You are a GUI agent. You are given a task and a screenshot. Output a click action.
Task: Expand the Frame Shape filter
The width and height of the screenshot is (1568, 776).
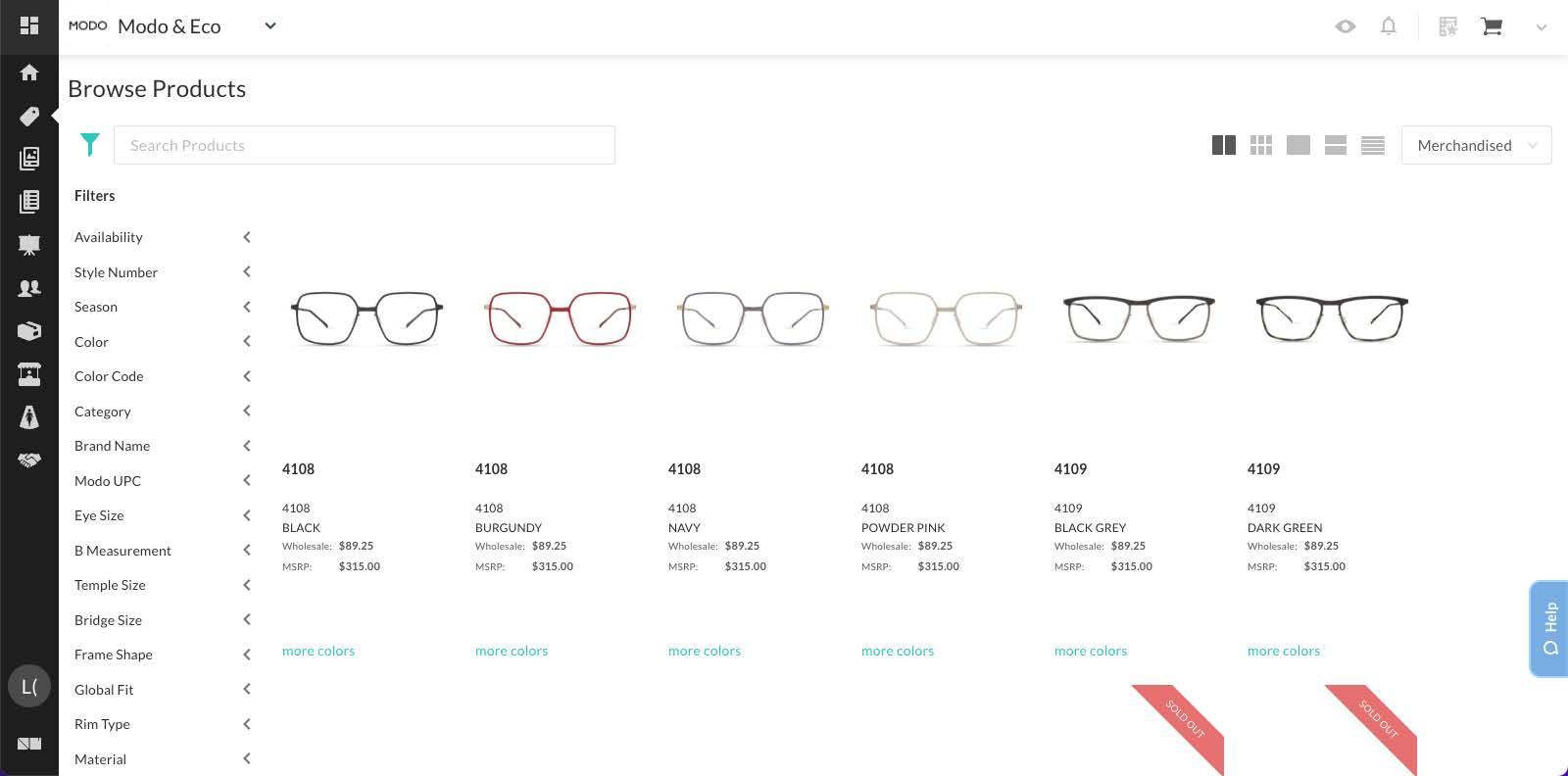coord(163,655)
